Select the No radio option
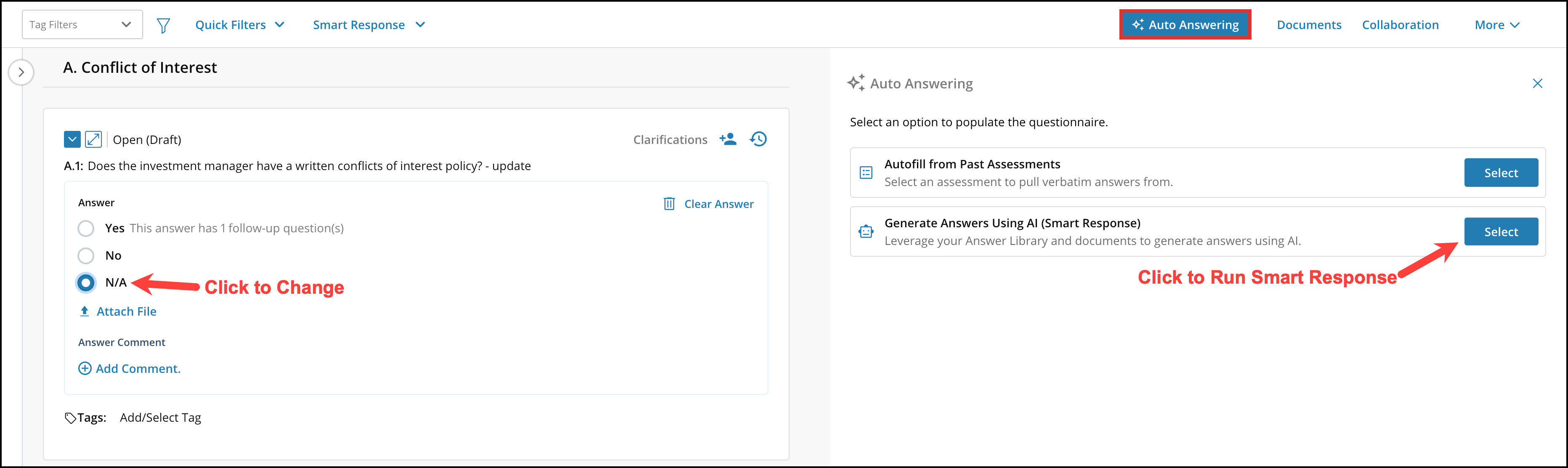Screen dimensions: 1568x468 [x=86, y=255]
